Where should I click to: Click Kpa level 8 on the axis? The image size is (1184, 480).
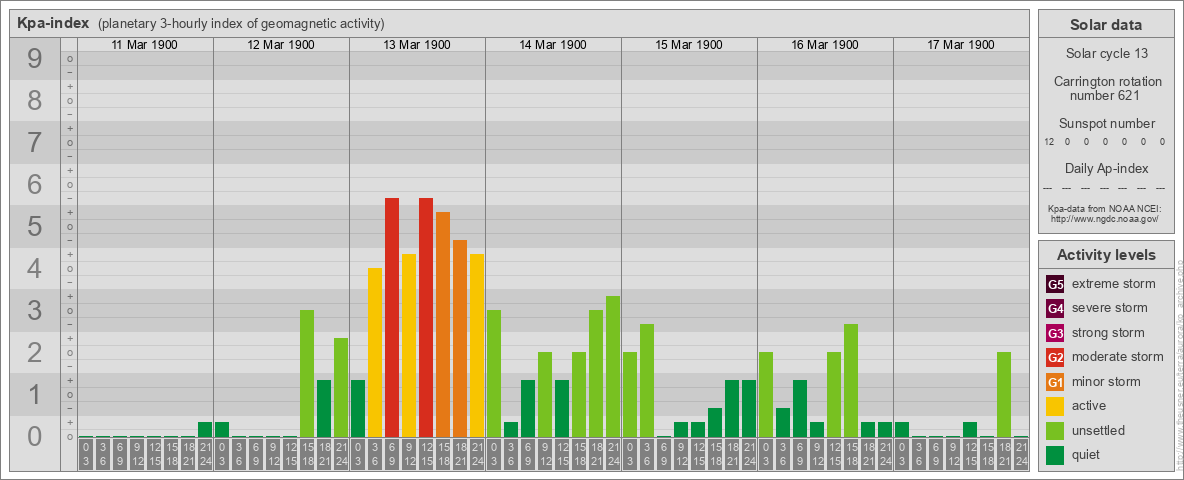pos(35,100)
